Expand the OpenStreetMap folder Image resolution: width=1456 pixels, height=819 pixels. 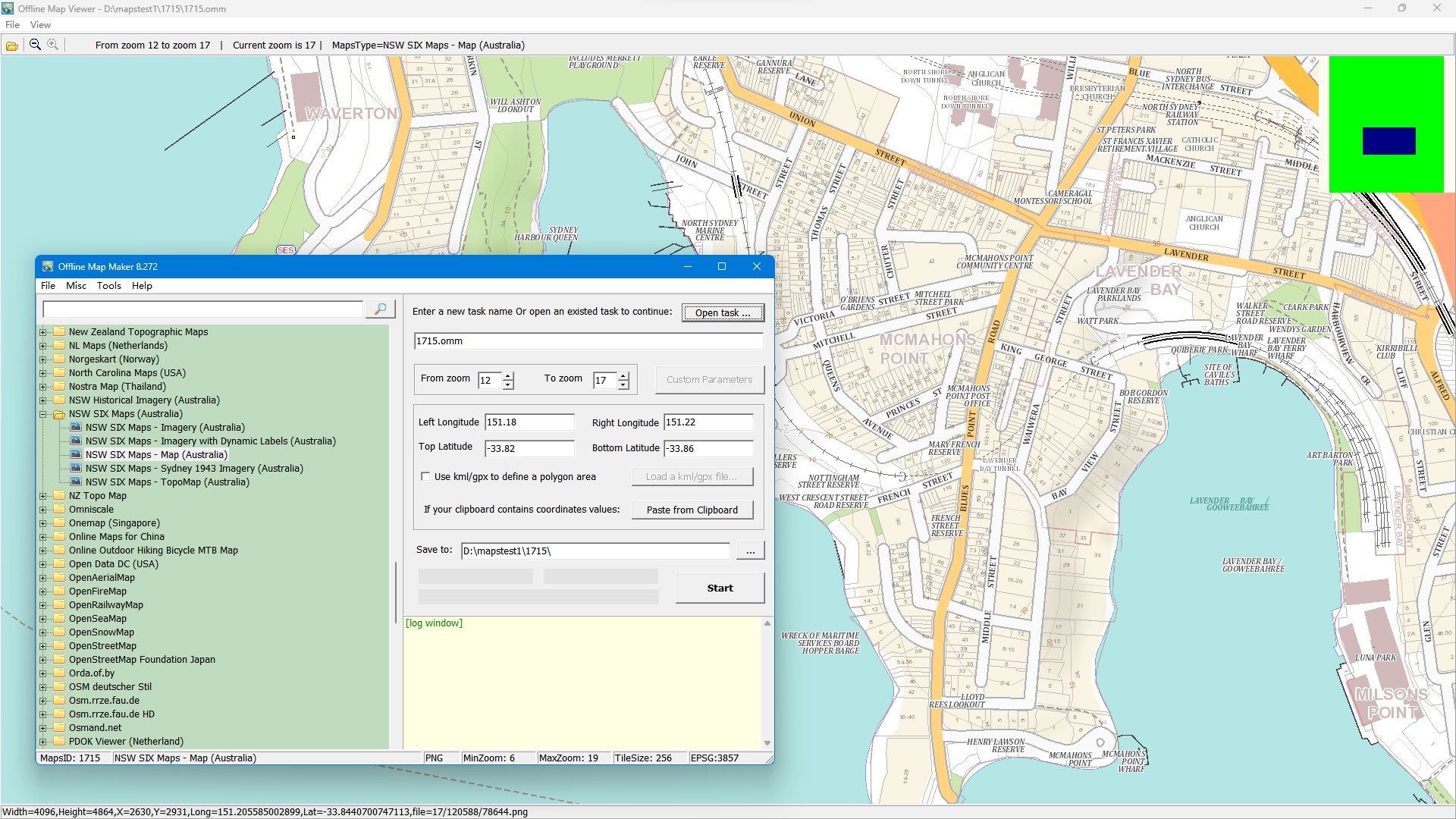tap(43, 646)
